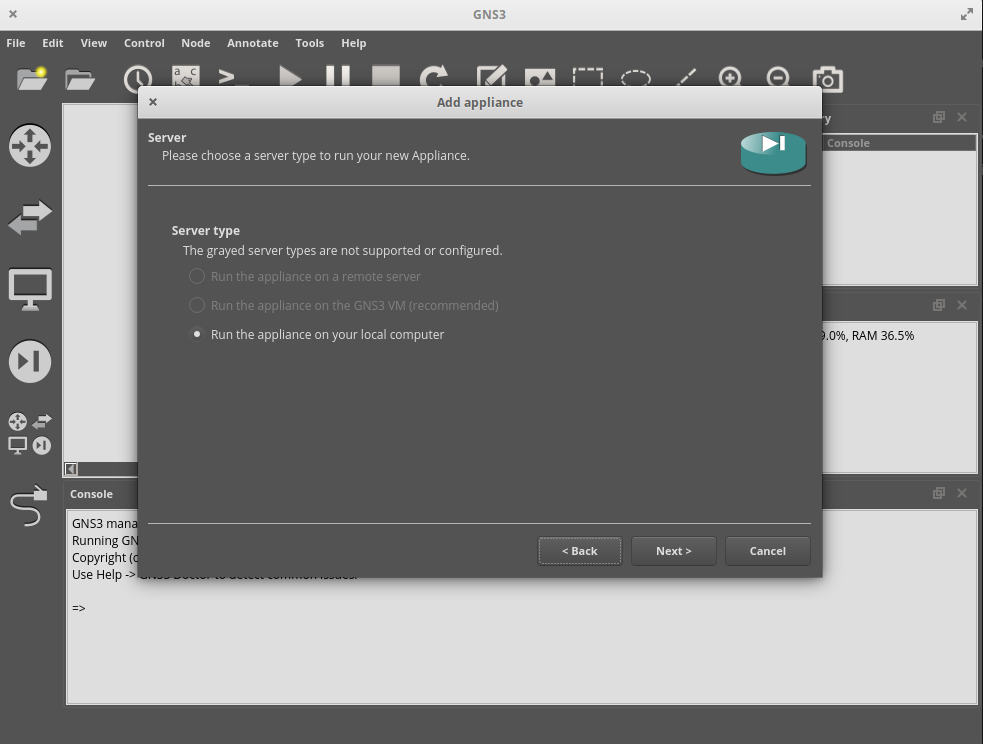983x744 pixels.
Task: Float the topology summary panel
Action: point(938,117)
